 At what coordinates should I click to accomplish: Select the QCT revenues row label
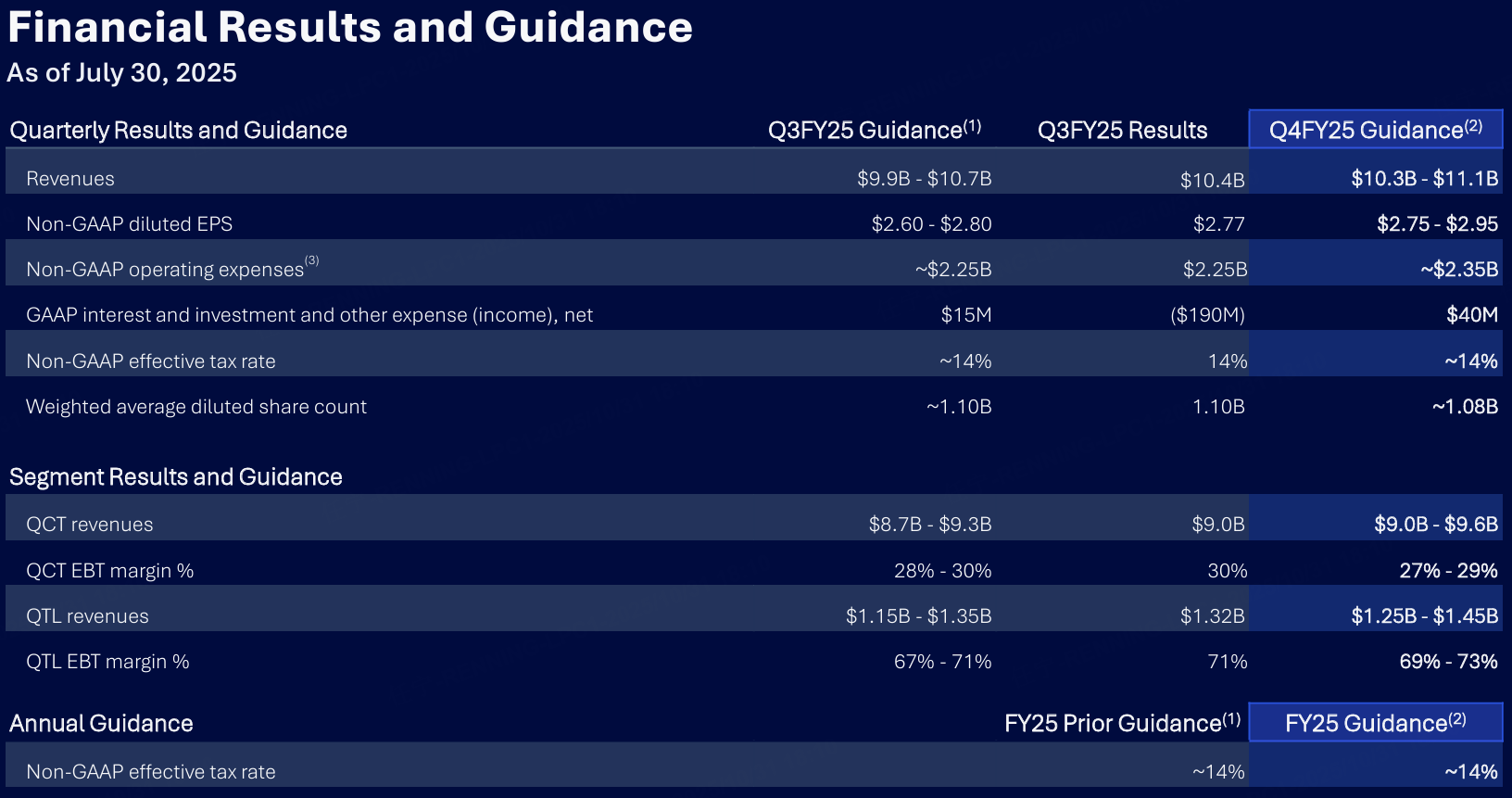point(90,525)
